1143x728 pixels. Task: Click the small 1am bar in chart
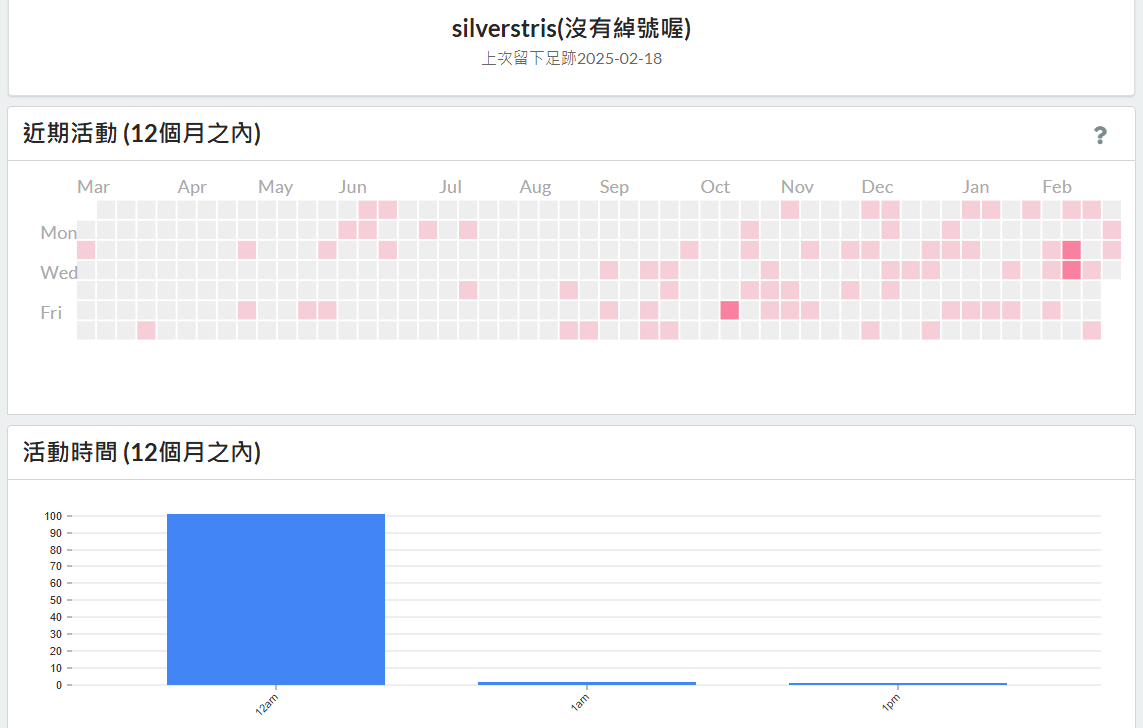(587, 683)
